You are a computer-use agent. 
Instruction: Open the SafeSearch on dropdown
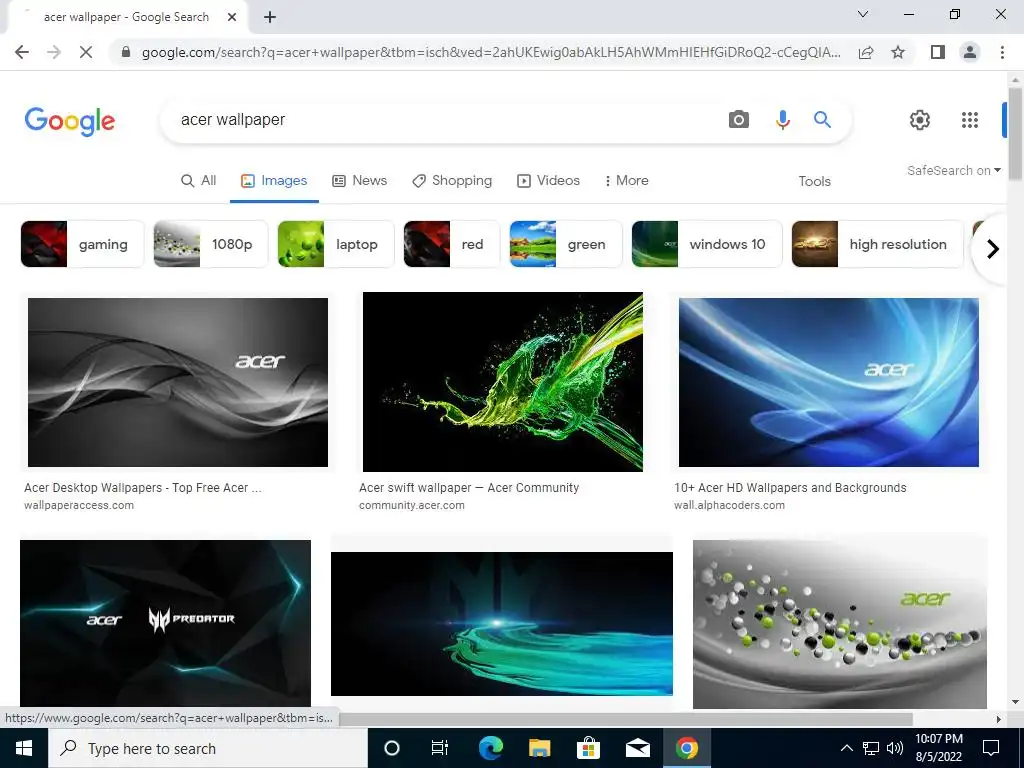(x=953, y=170)
